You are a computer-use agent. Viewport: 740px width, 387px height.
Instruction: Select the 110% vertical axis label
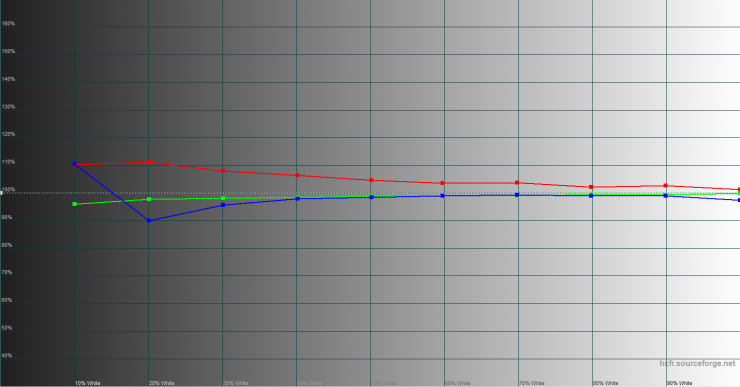coord(8,162)
